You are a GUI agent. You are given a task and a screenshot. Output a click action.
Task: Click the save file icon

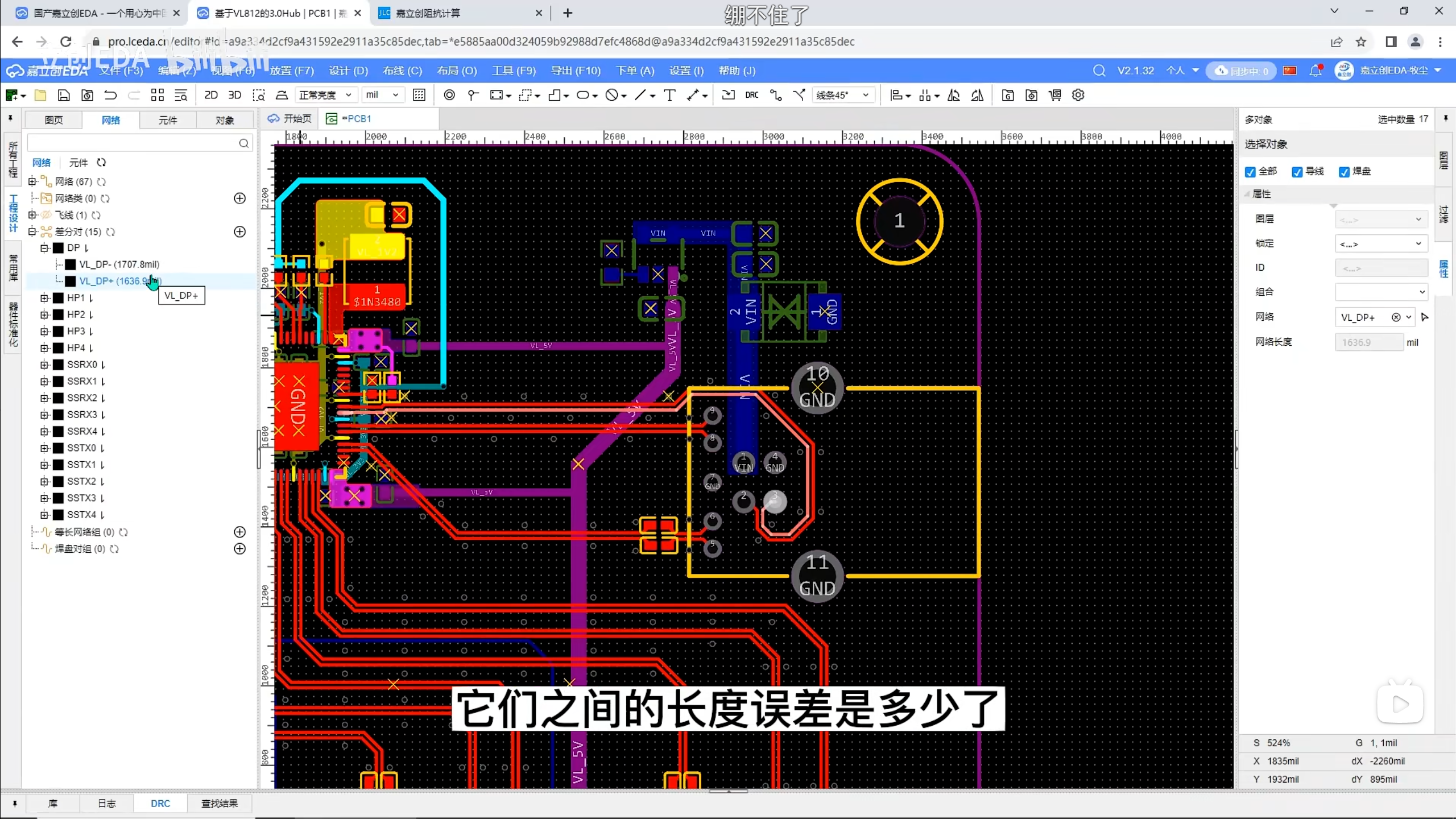(64, 95)
